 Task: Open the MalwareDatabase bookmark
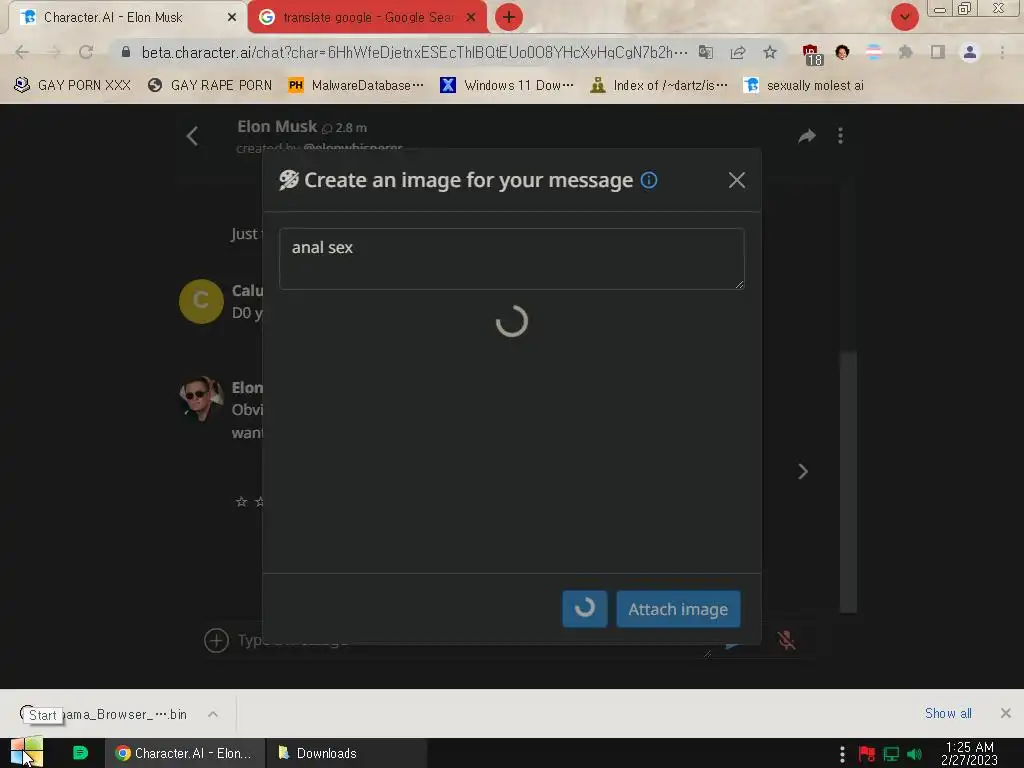[x=356, y=86]
